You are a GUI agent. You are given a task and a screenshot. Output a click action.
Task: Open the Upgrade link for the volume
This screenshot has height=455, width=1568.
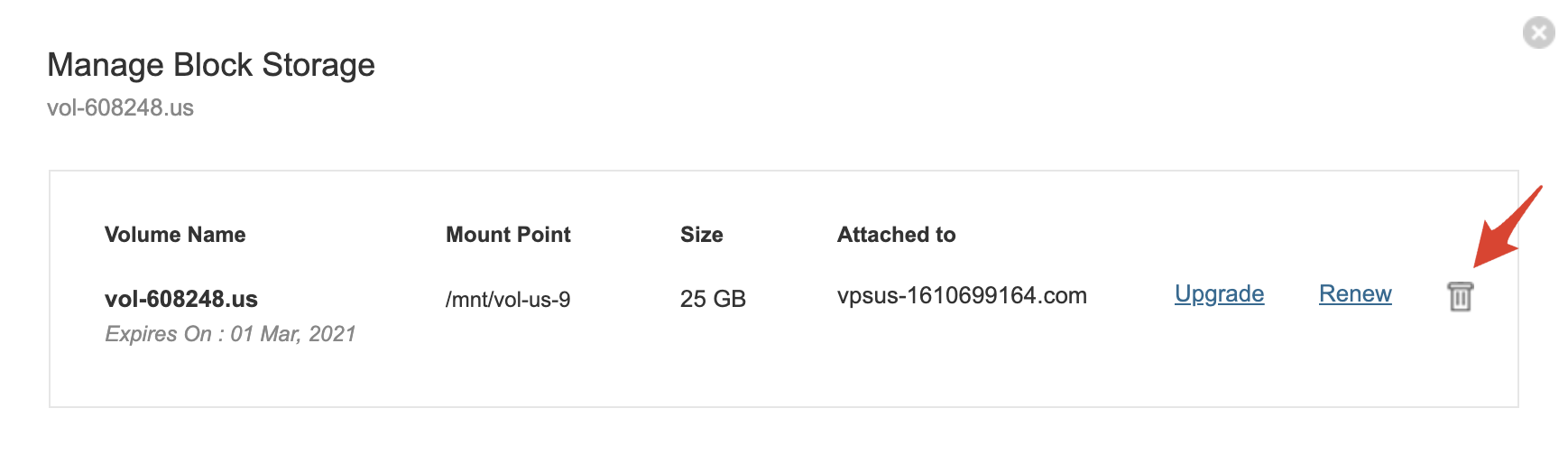(x=1219, y=294)
